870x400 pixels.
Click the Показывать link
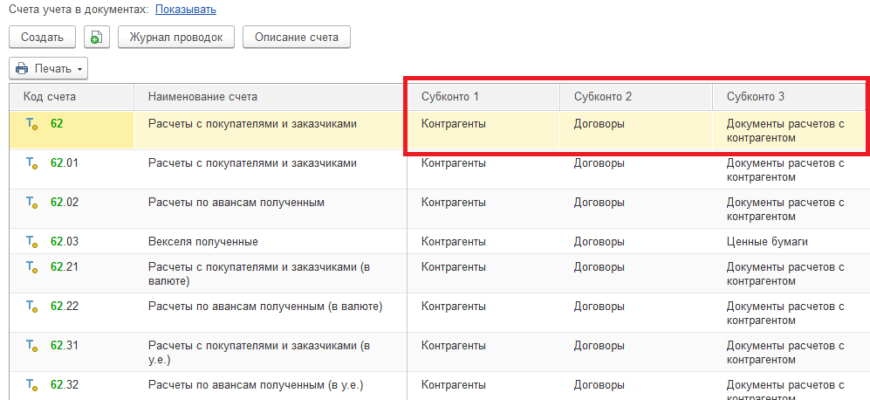pyautogui.click(x=185, y=9)
